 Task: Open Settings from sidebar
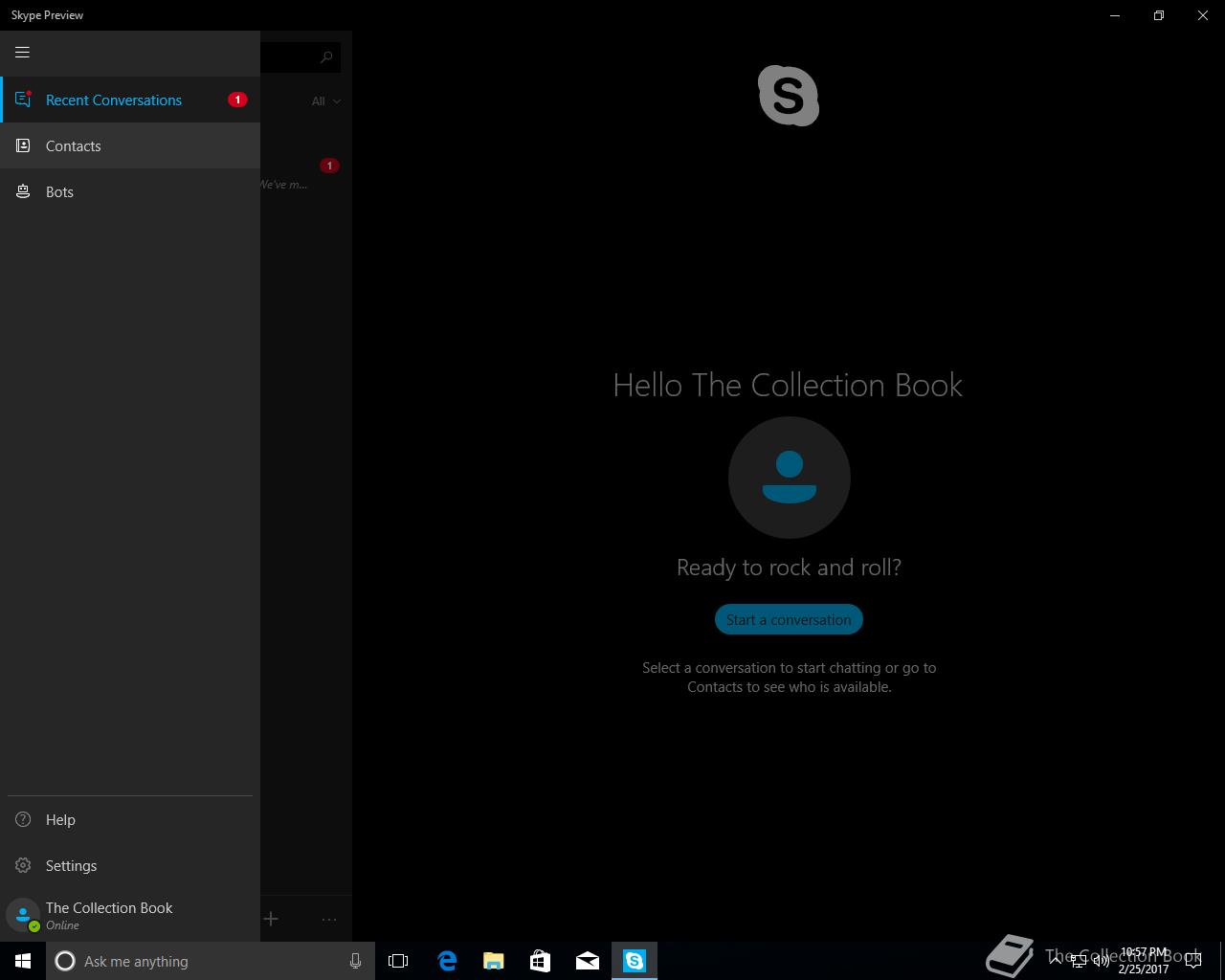tap(130, 865)
